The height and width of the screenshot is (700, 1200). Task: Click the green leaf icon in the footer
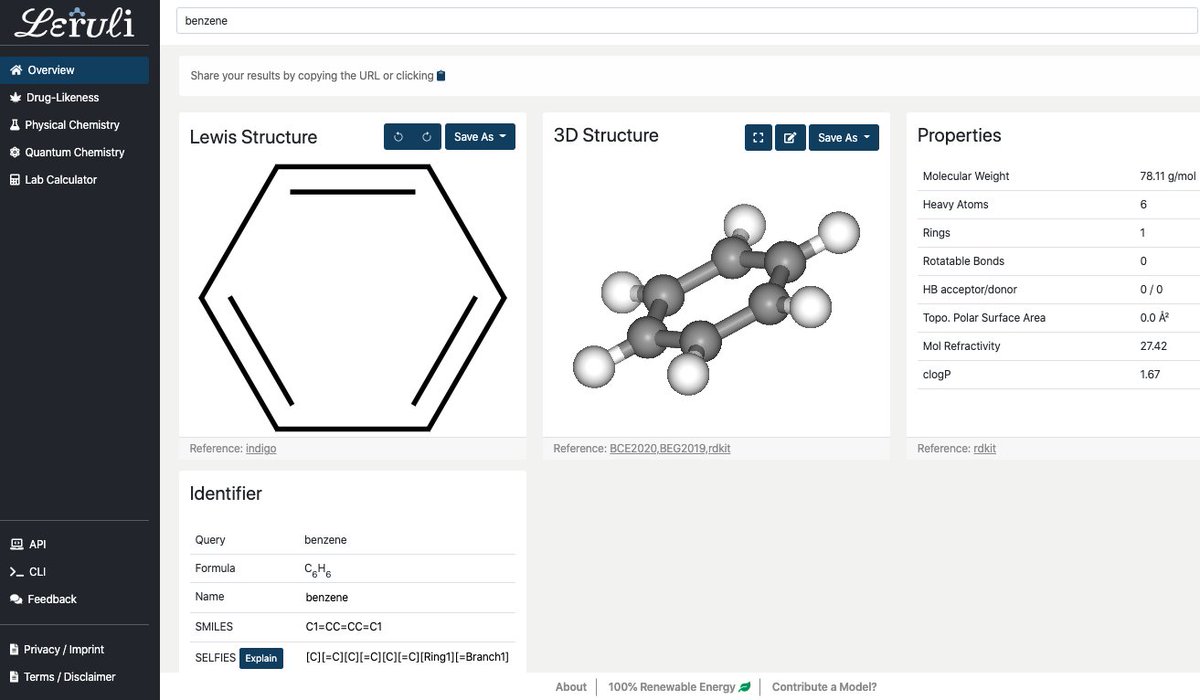(744, 687)
